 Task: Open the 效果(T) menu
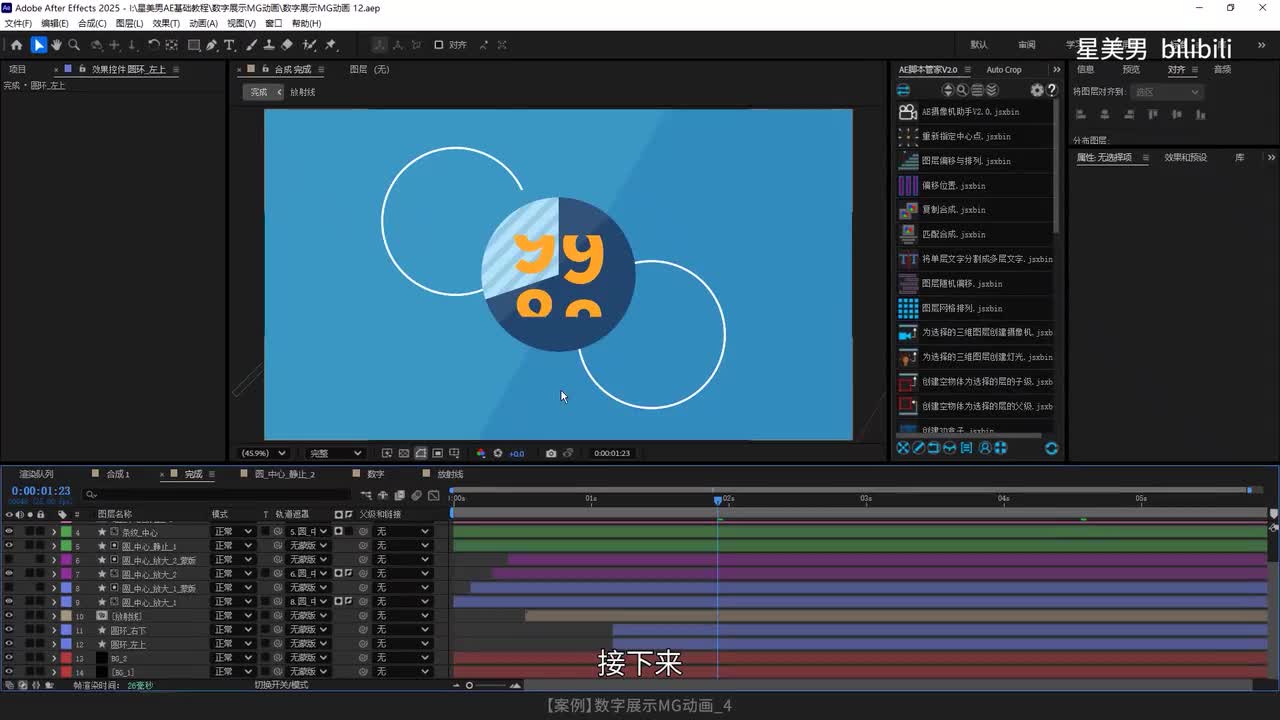[166, 23]
